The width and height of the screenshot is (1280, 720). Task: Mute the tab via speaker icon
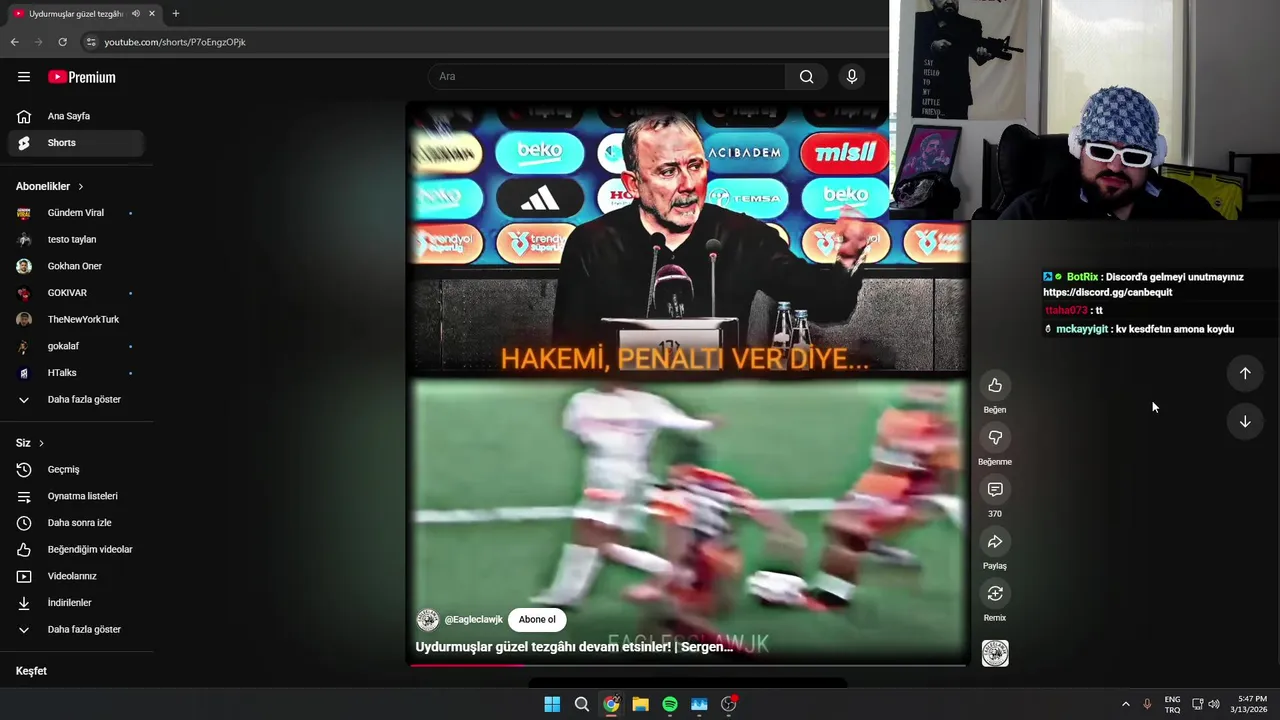136,14
